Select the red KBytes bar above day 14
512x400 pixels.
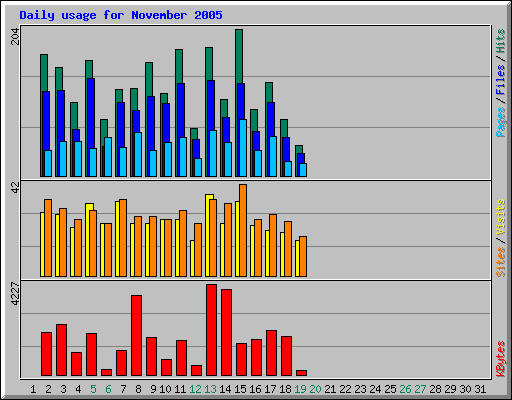tap(226, 333)
